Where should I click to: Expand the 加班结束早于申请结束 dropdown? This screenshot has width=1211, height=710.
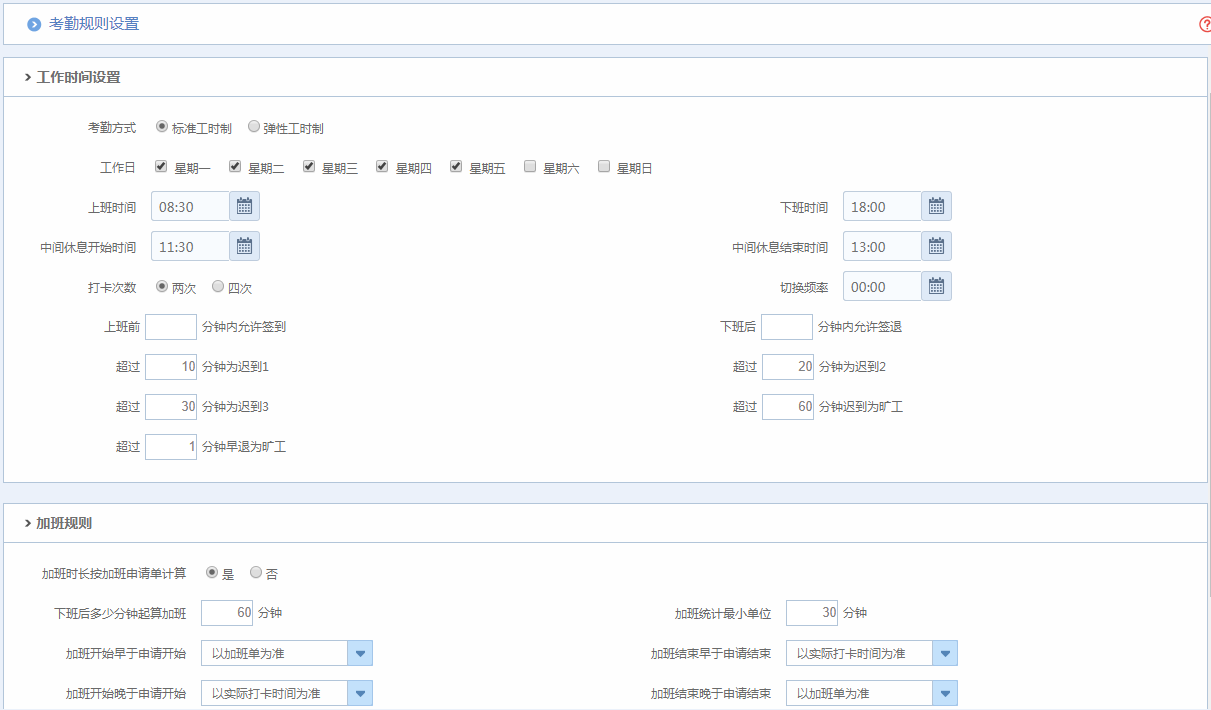pyautogui.click(x=945, y=654)
